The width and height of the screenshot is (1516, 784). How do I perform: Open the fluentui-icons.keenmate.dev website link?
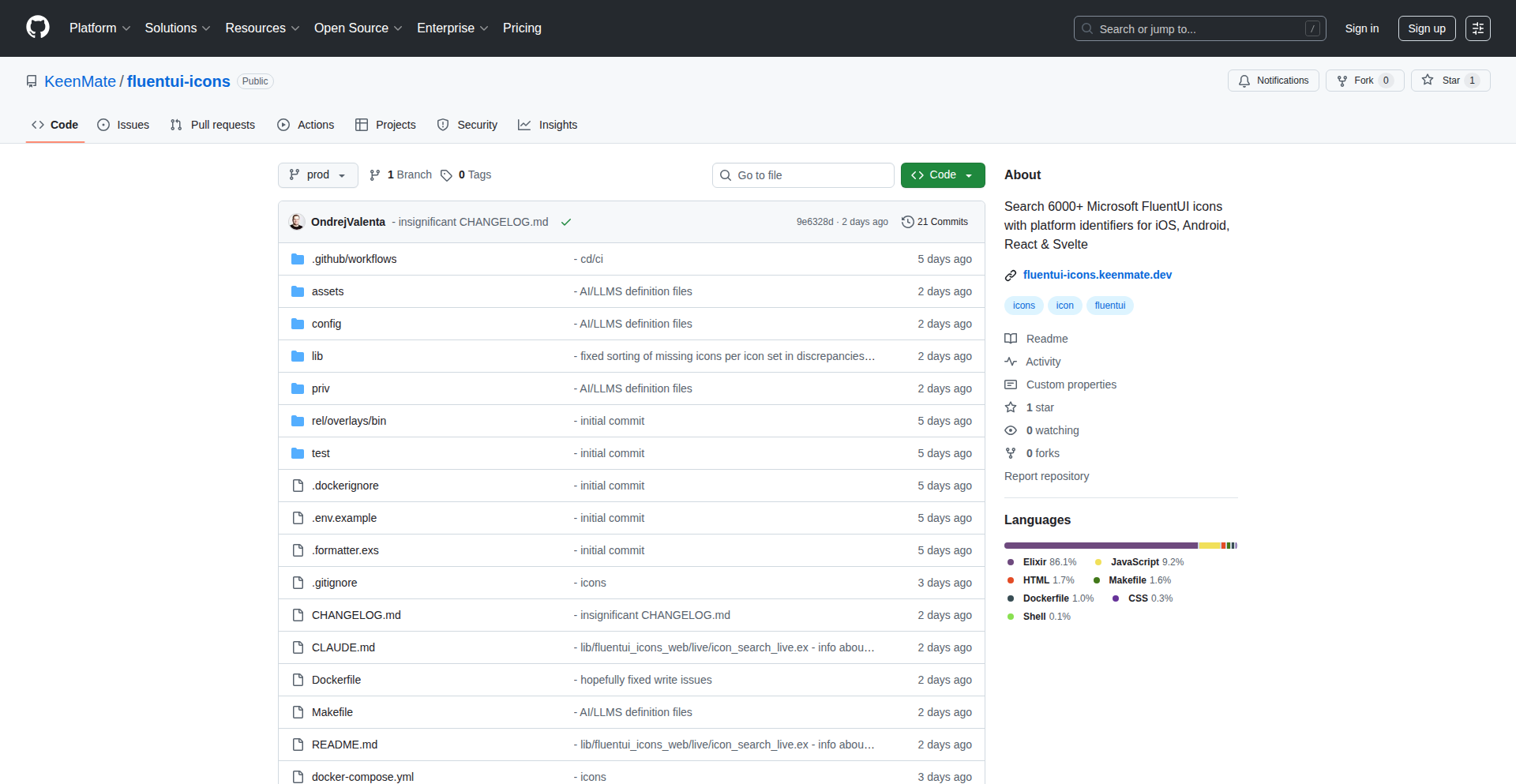click(x=1097, y=275)
